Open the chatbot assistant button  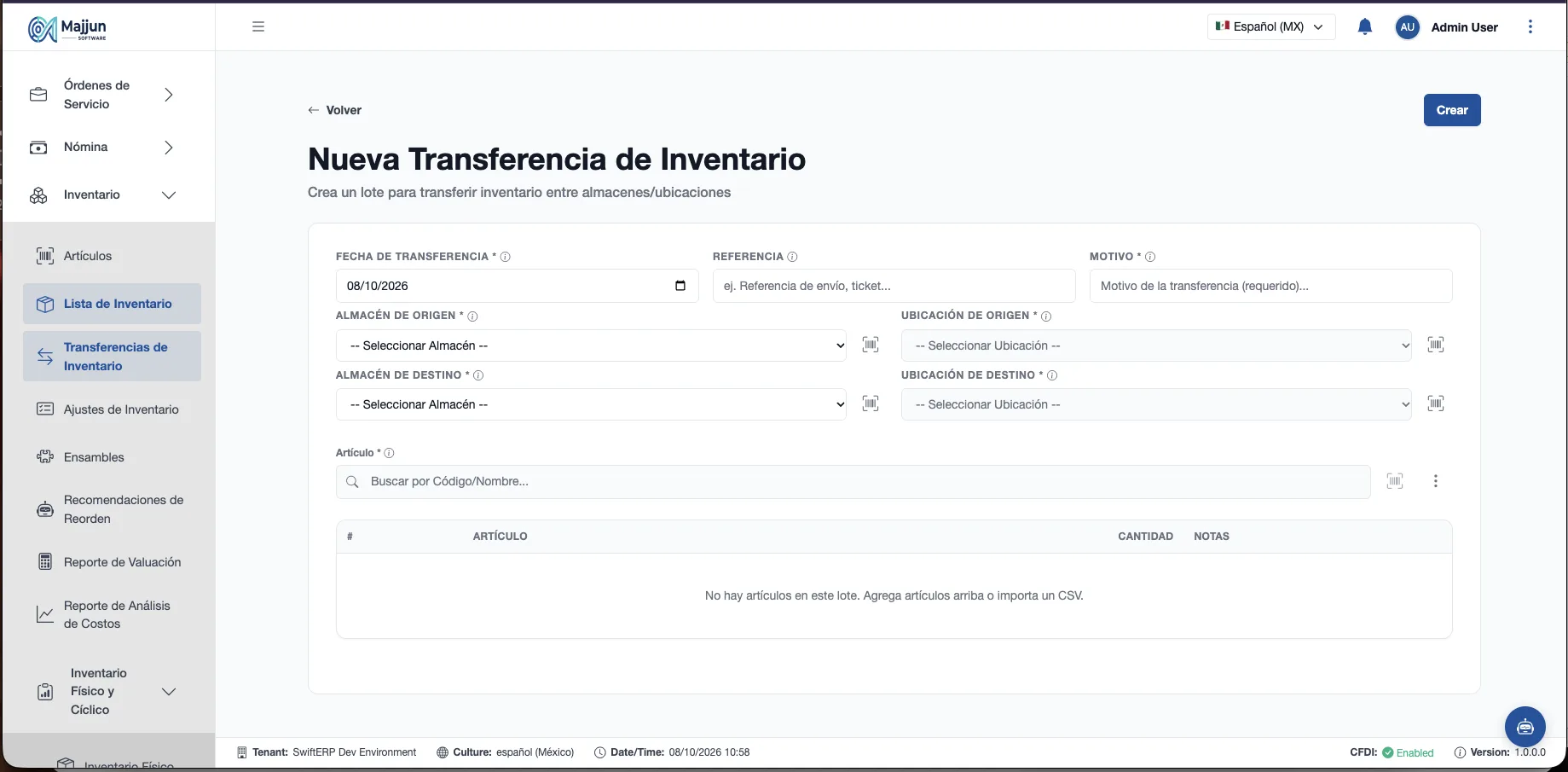pos(1525,727)
